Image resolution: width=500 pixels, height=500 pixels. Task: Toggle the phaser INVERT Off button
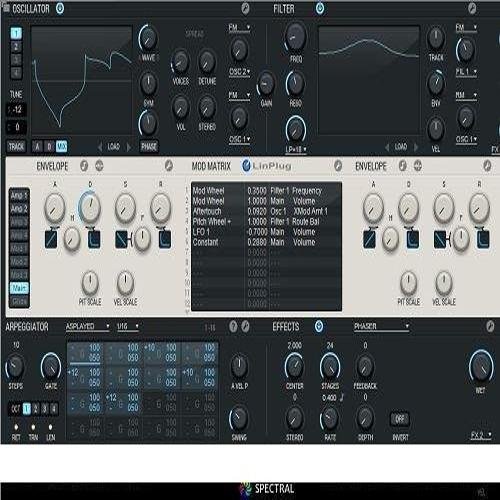pos(400,419)
